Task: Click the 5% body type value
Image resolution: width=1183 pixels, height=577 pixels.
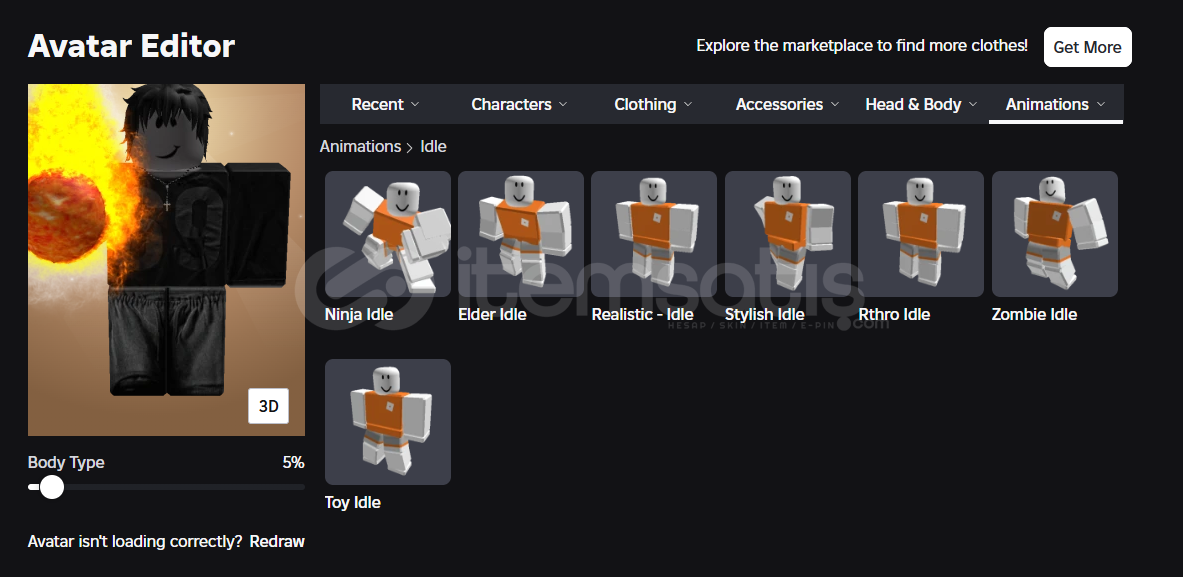Action: [293, 462]
